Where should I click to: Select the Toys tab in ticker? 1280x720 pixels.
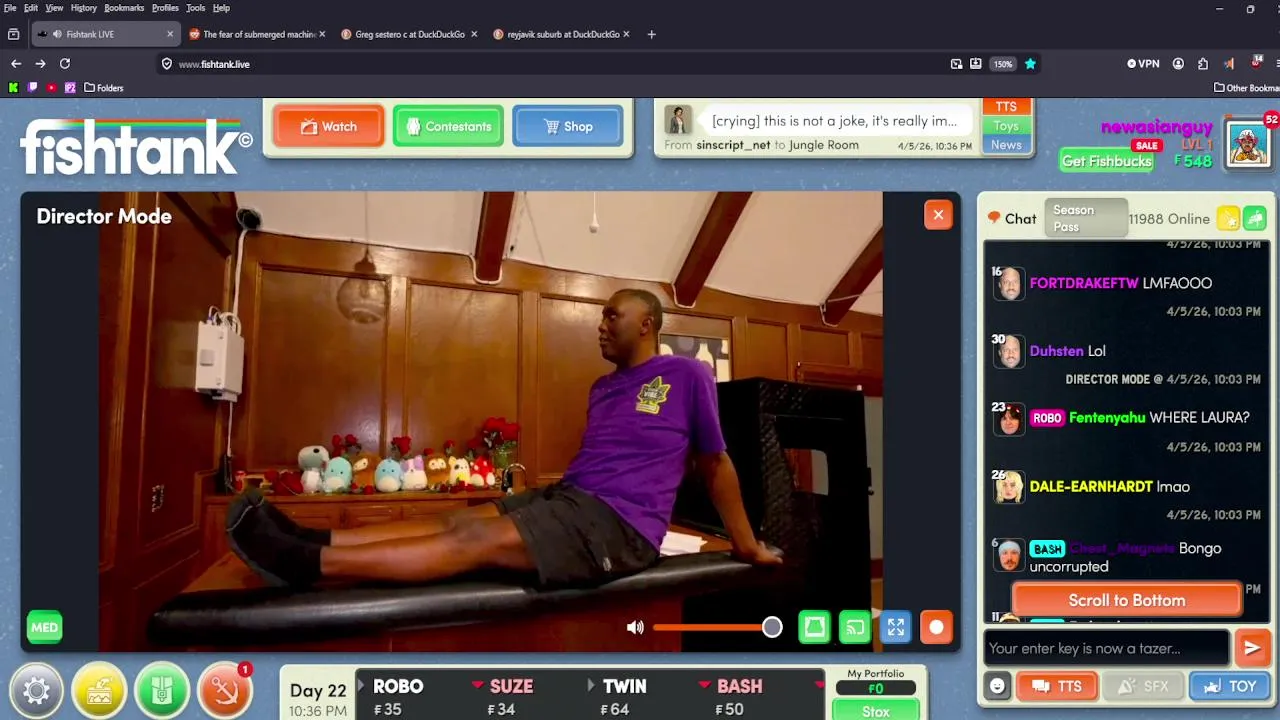click(1006, 126)
